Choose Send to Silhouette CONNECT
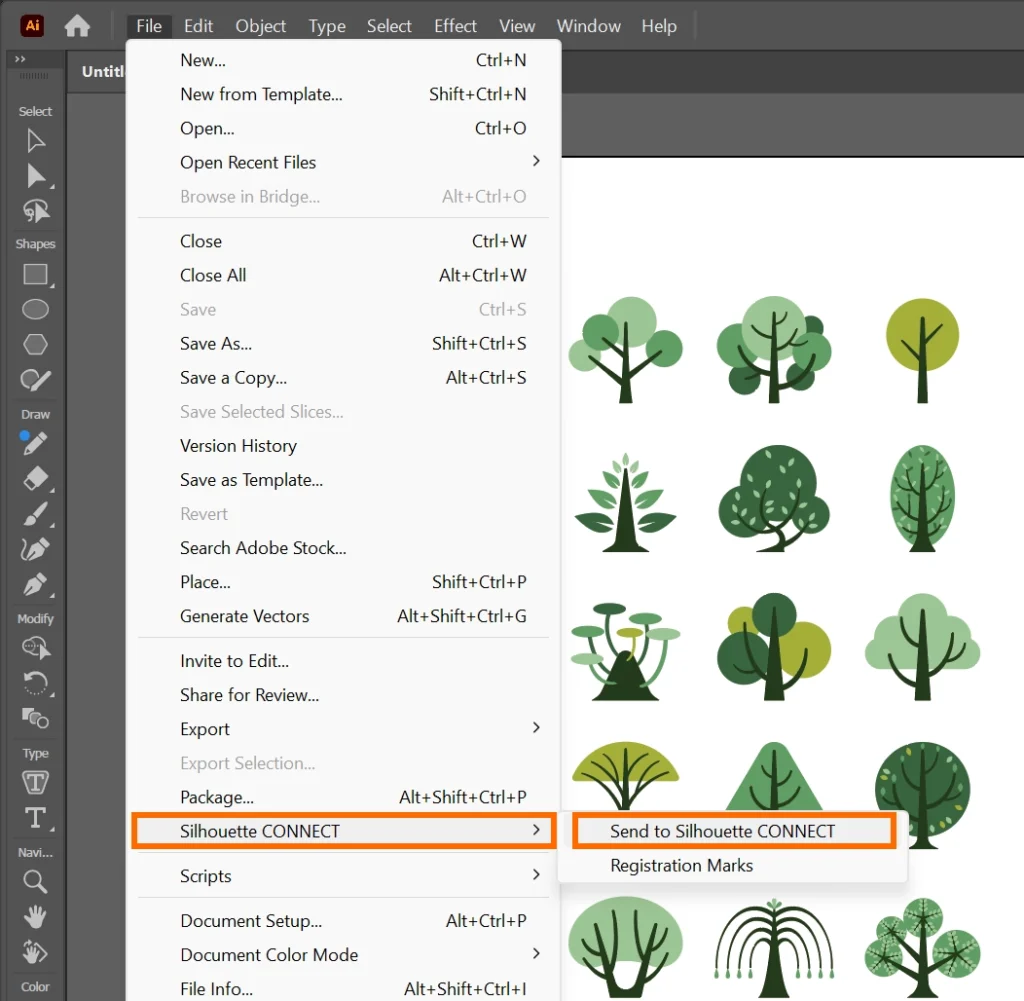The image size is (1024, 1001). point(722,831)
